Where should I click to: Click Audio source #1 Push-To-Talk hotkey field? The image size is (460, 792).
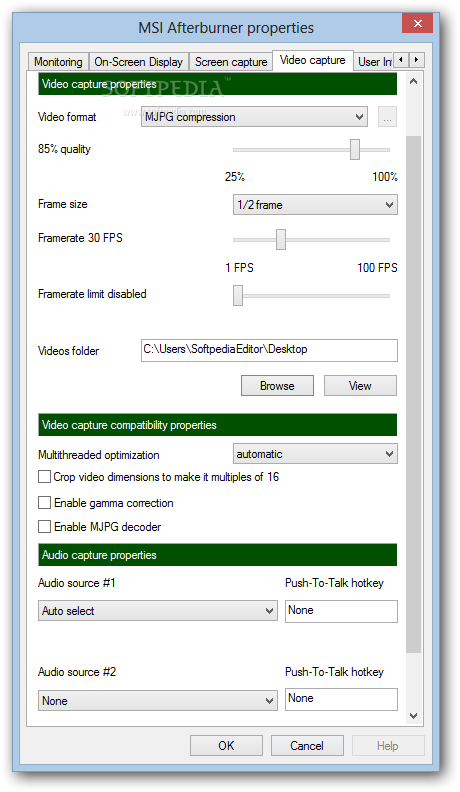pyautogui.click(x=341, y=611)
